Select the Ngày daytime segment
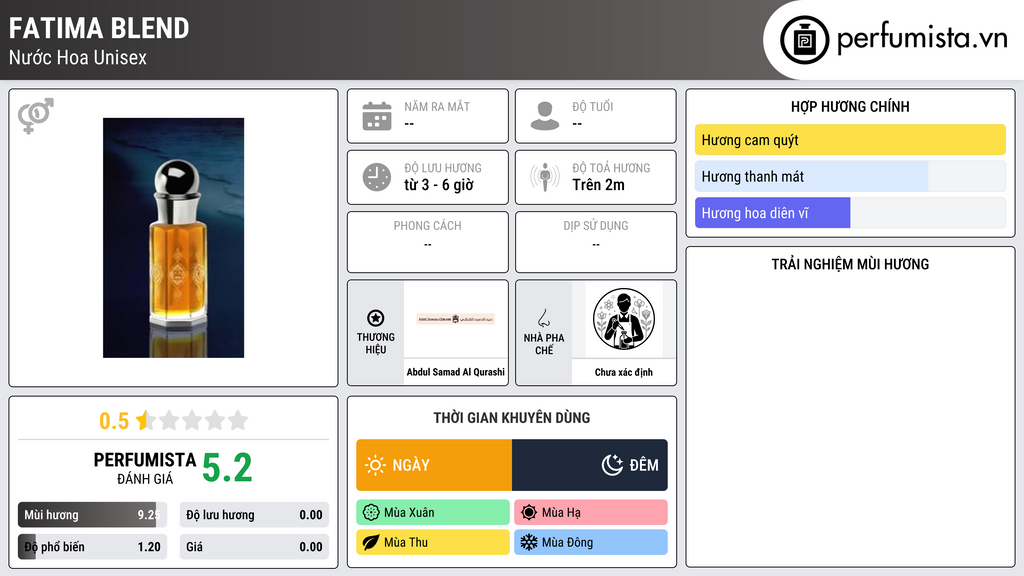 coord(434,465)
